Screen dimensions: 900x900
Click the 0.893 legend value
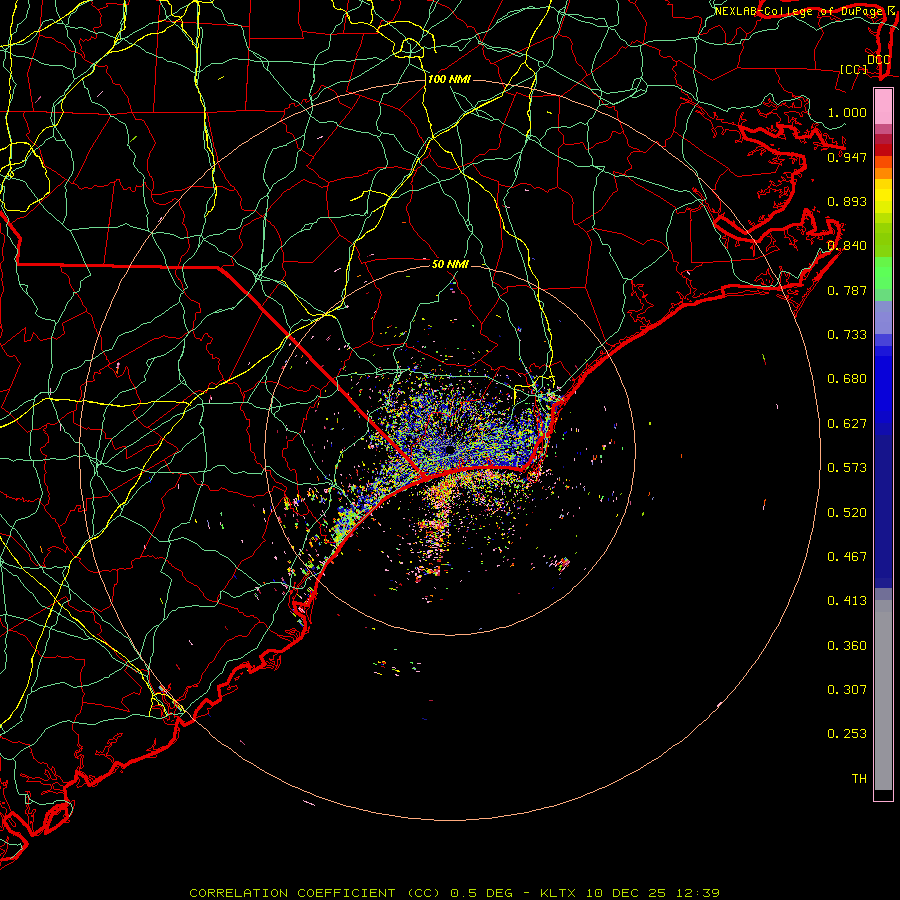pyautogui.click(x=847, y=201)
